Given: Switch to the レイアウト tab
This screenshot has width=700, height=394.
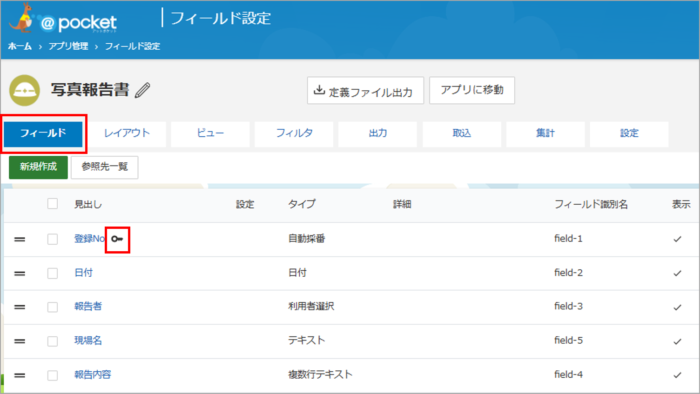Looking at the screenshot, I should [127, 133].
